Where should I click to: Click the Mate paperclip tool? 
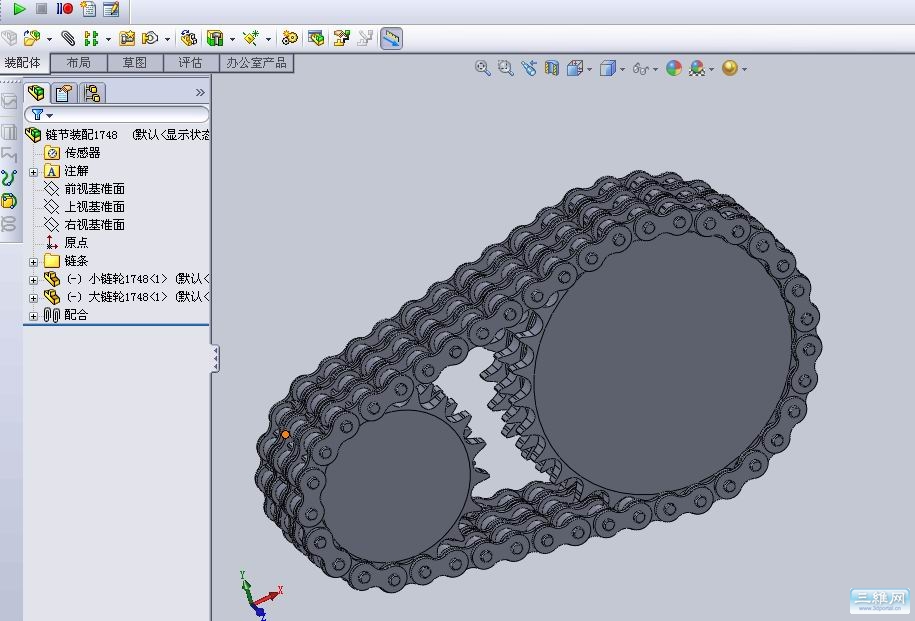click(68, 39)
